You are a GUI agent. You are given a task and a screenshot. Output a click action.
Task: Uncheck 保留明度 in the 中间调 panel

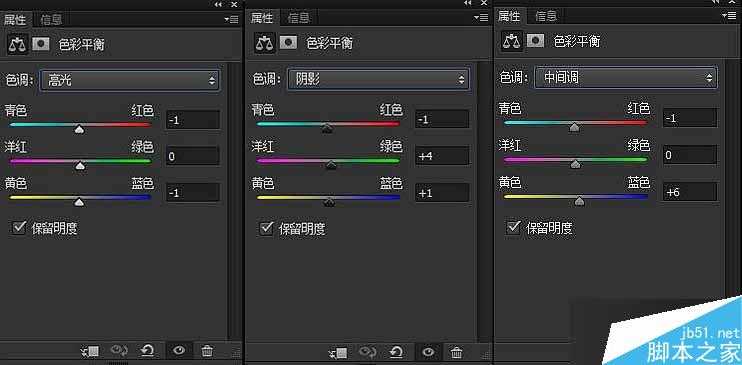click(x=513, y=227)
